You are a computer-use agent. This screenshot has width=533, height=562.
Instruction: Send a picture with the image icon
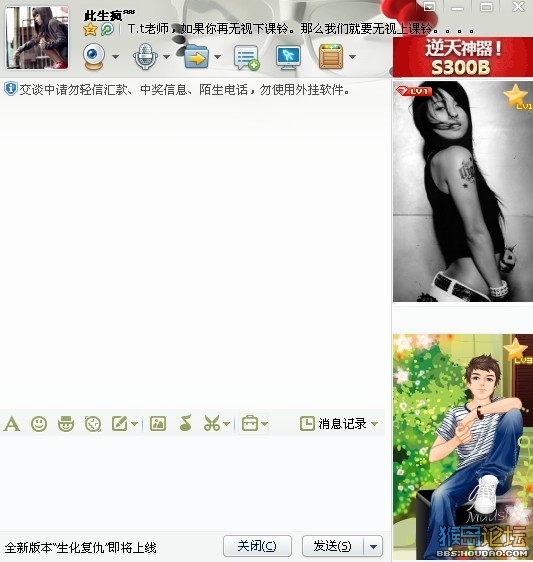coord(158,424)
